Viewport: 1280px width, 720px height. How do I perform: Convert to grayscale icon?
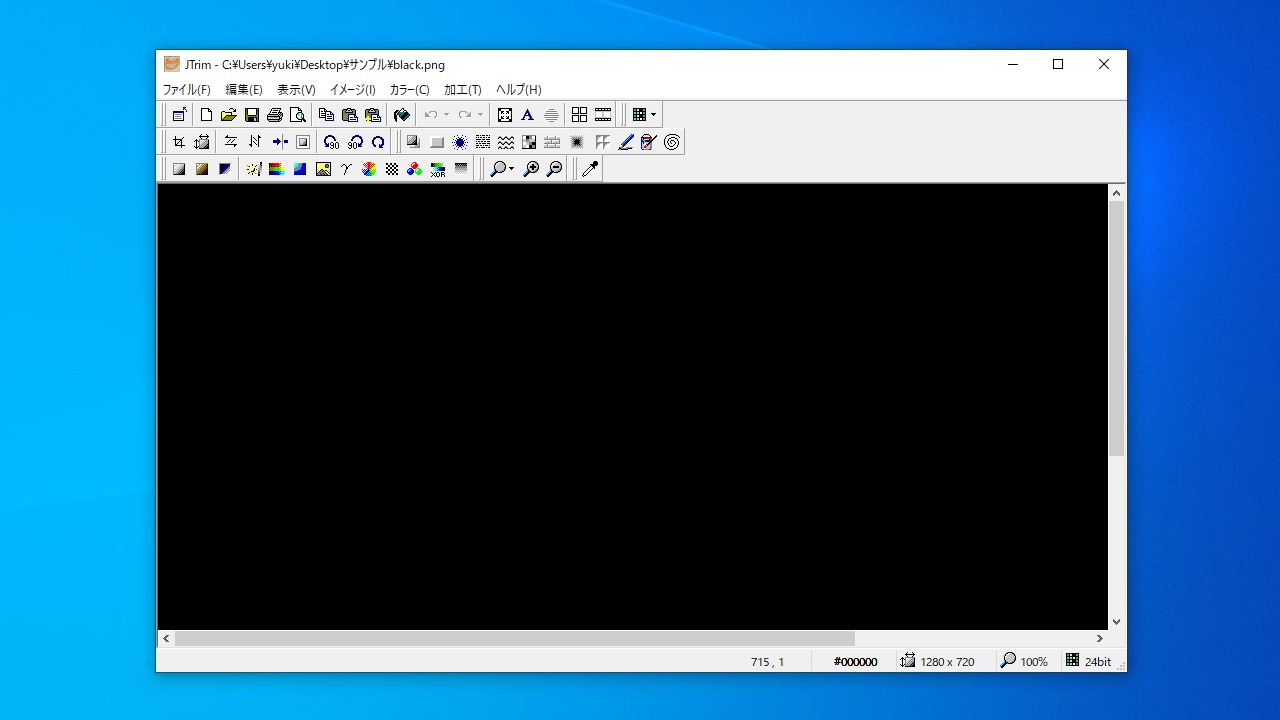coord(179,169)
